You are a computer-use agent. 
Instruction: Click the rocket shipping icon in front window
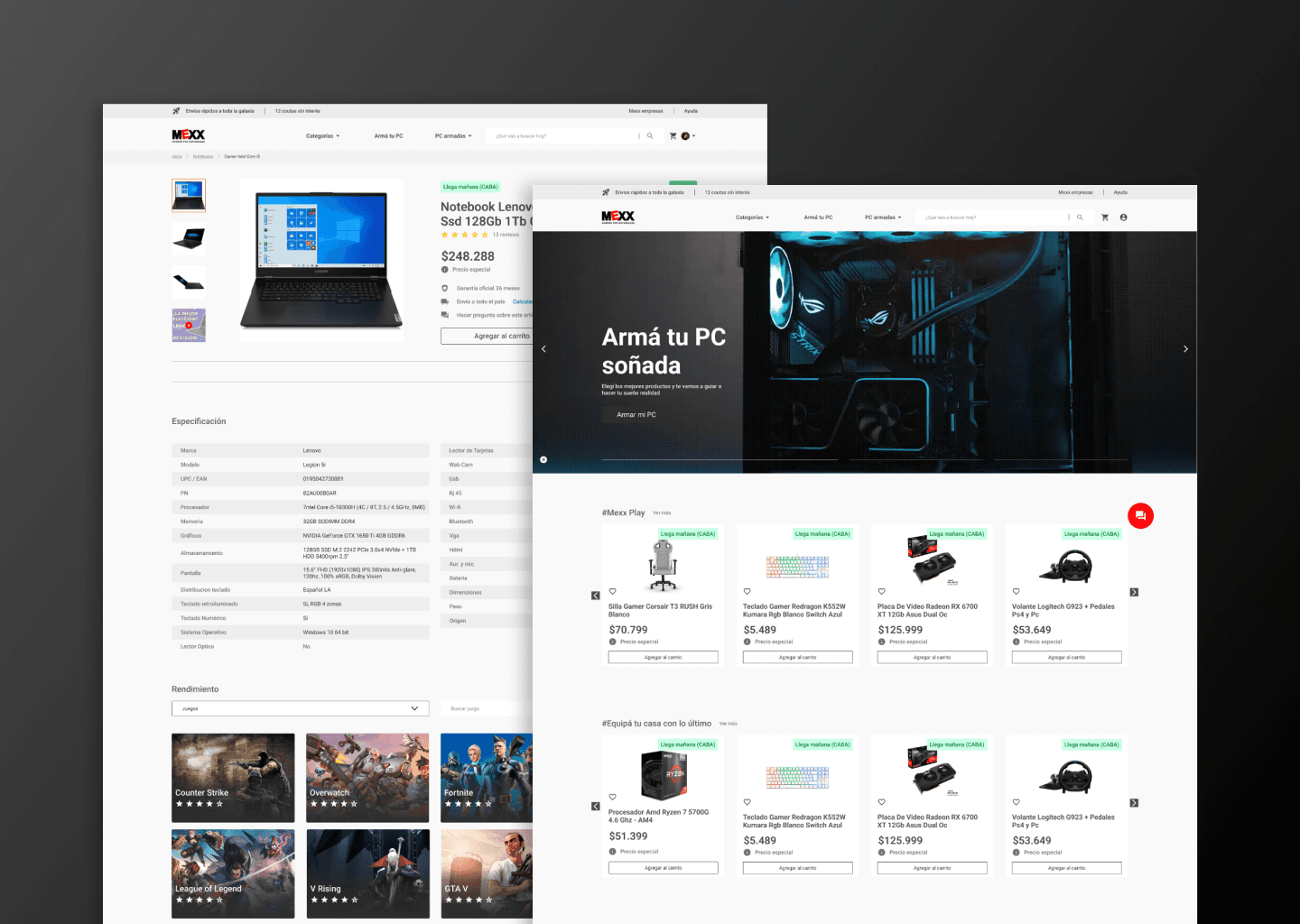(x=606, y=192)
